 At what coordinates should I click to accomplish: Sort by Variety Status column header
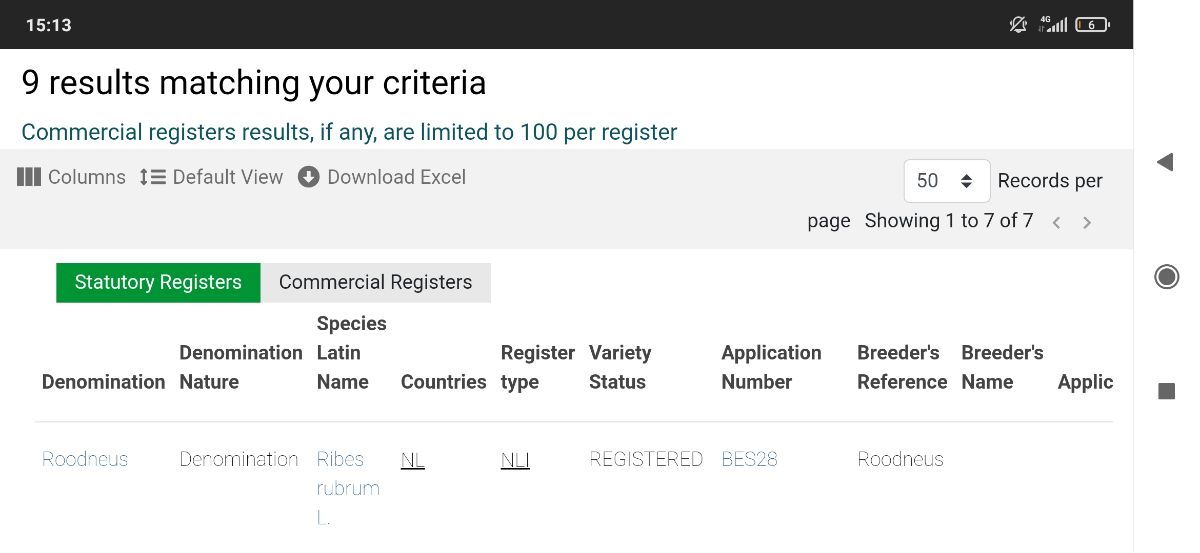coord(620,367)
